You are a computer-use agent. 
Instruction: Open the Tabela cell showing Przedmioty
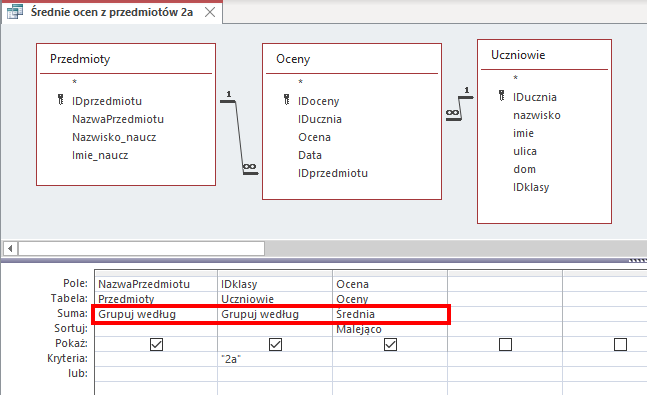point(156,299)
